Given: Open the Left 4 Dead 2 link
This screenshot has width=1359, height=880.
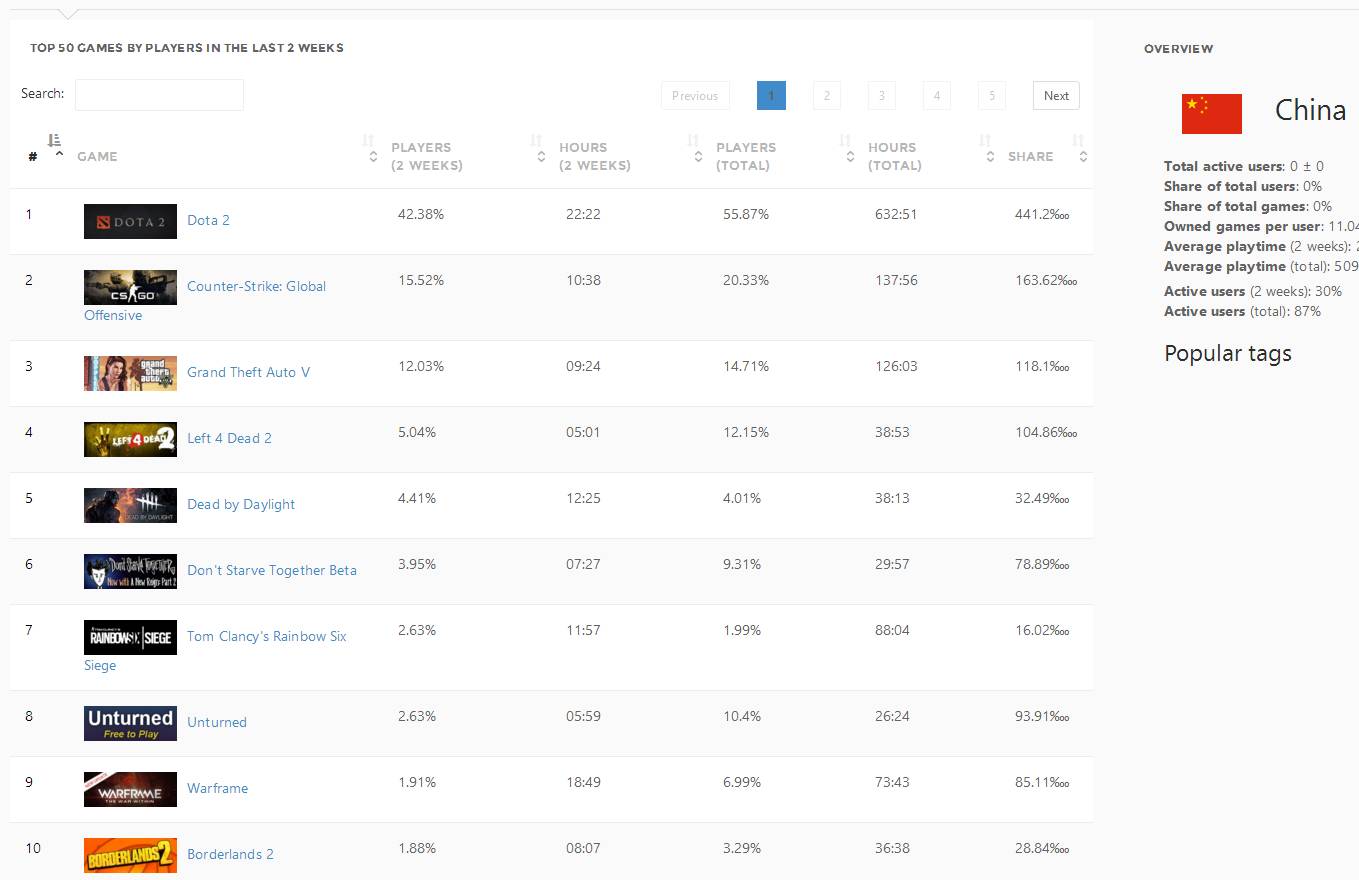Looking at the screenshot, I should point(229,438).
